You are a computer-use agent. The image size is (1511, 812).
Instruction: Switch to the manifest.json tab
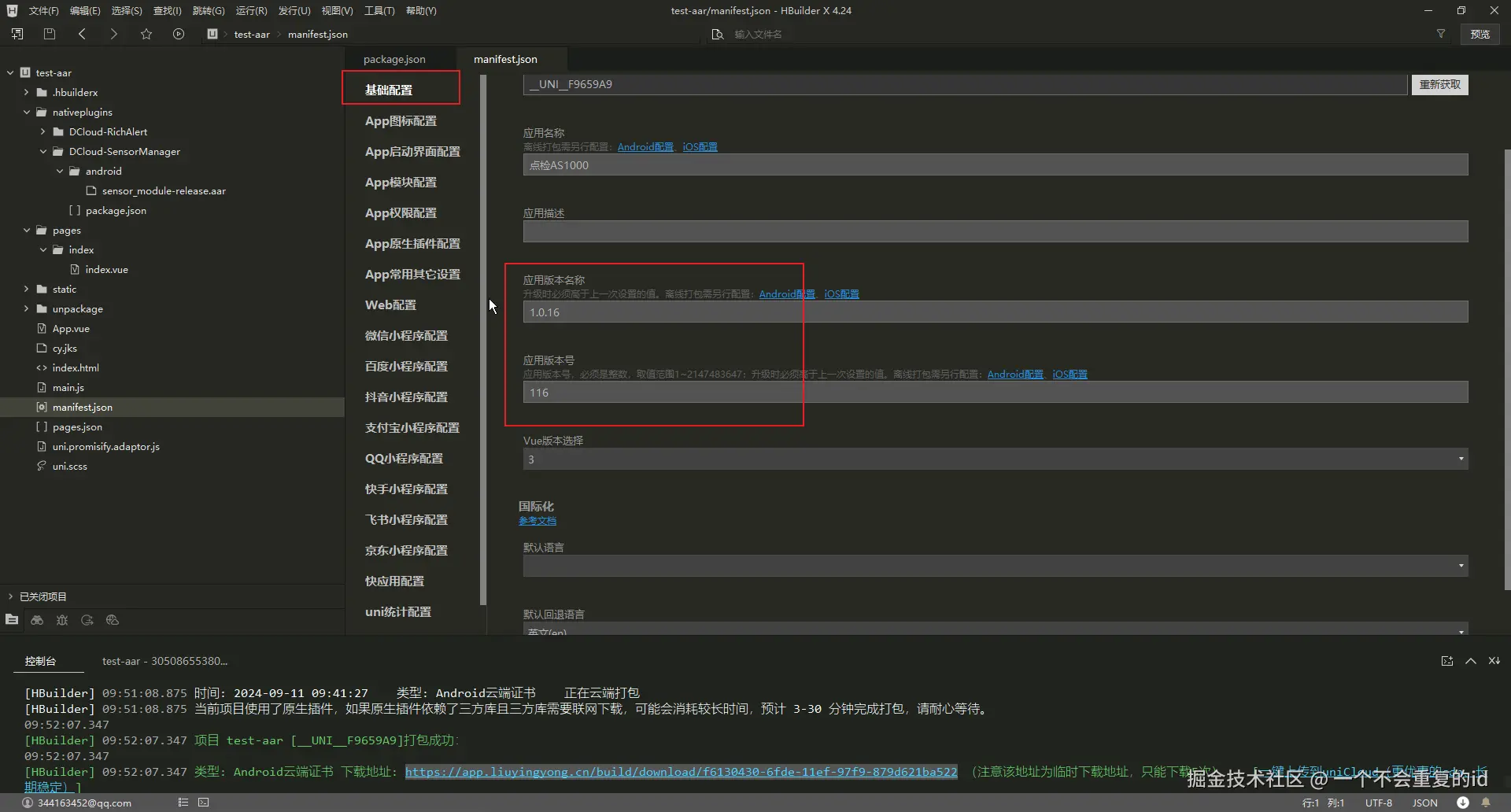[505, 59]
